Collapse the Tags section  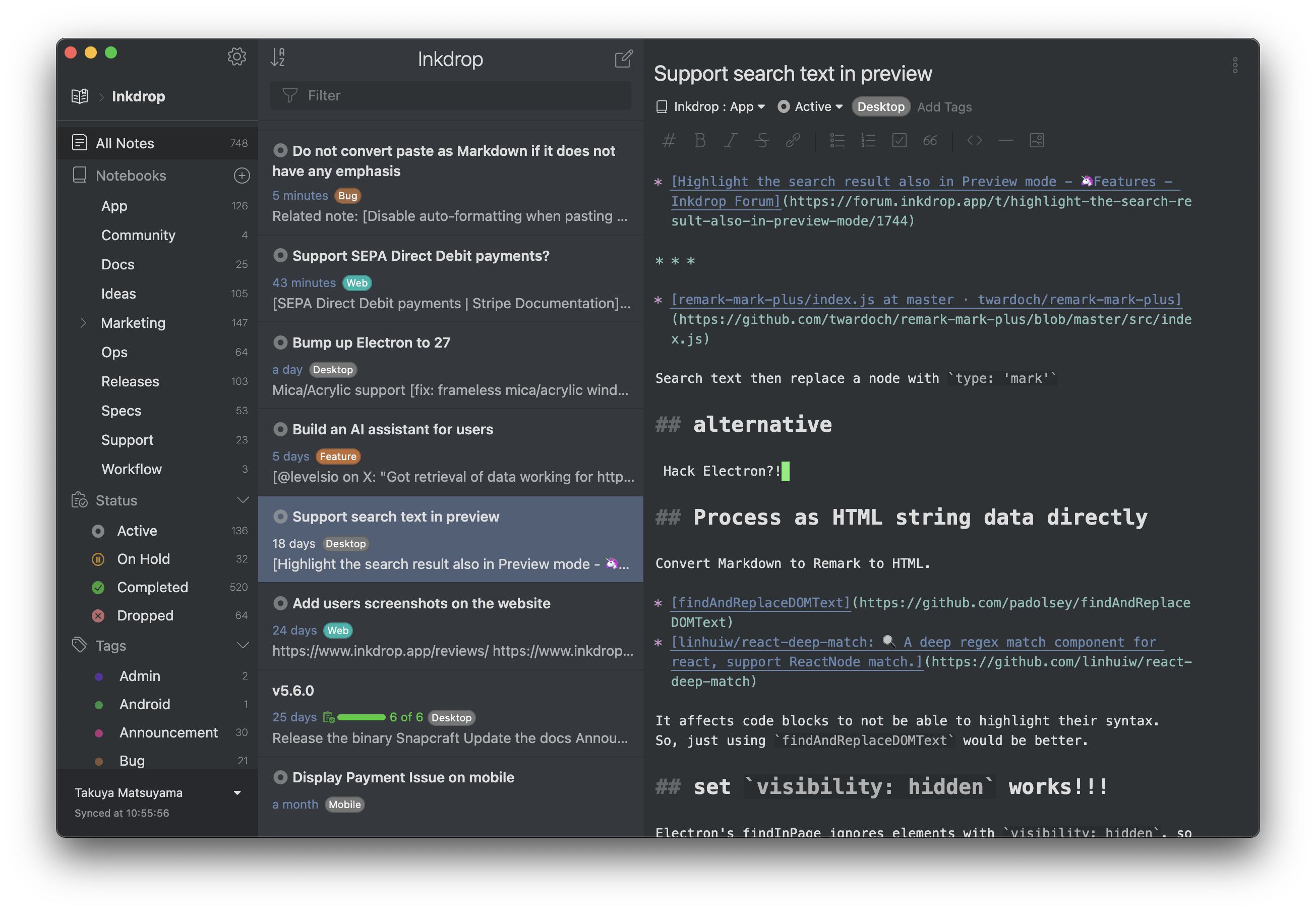point(243,645)
